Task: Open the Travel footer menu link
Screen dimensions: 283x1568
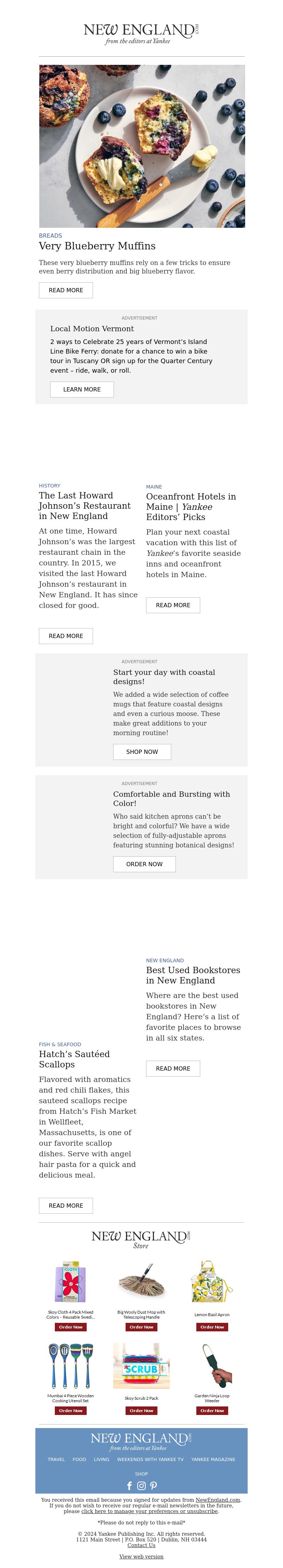Action: pyautogui.click(x=57, y=1459)
